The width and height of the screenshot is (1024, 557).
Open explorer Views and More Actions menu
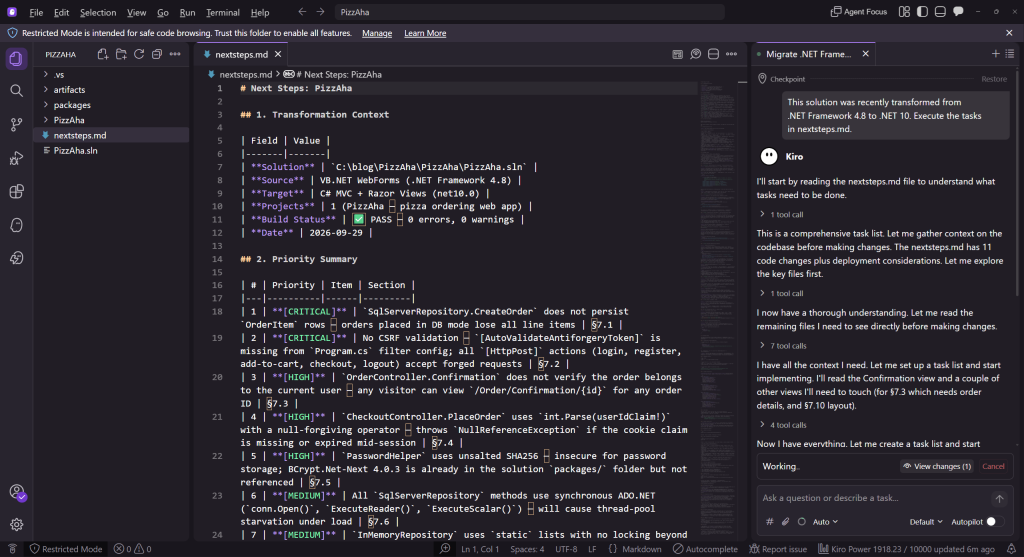coord(175,54)
